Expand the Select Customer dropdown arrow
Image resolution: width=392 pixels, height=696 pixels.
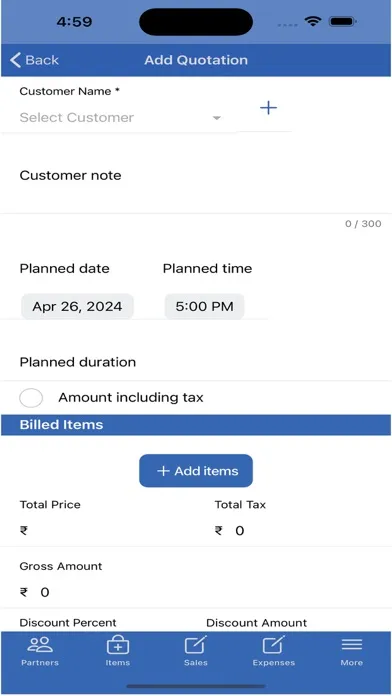pos(217,118)
